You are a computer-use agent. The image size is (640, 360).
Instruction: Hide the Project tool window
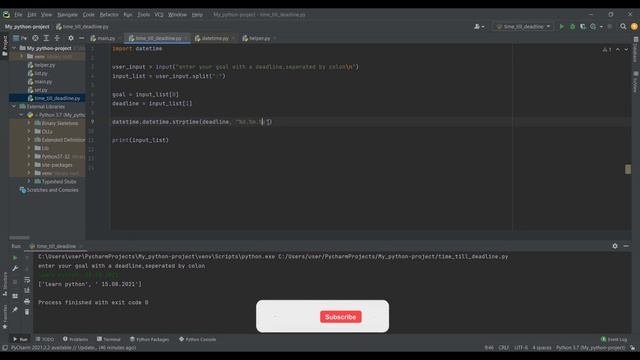(x=82, y=38)
